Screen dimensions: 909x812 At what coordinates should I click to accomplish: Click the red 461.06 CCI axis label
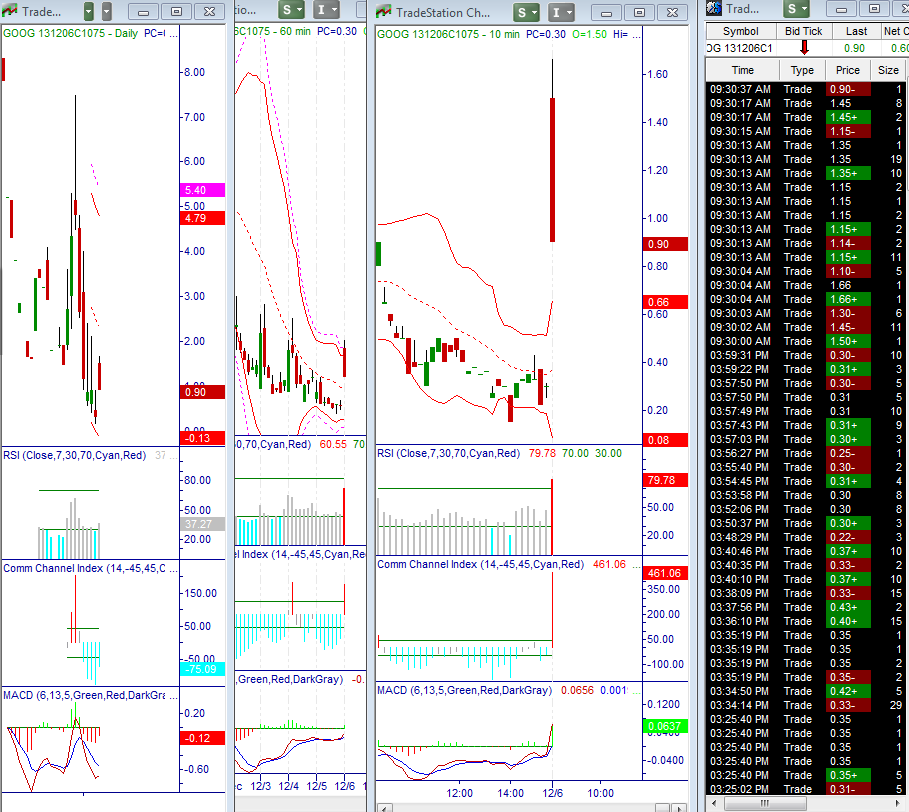[x=666, y=573]
